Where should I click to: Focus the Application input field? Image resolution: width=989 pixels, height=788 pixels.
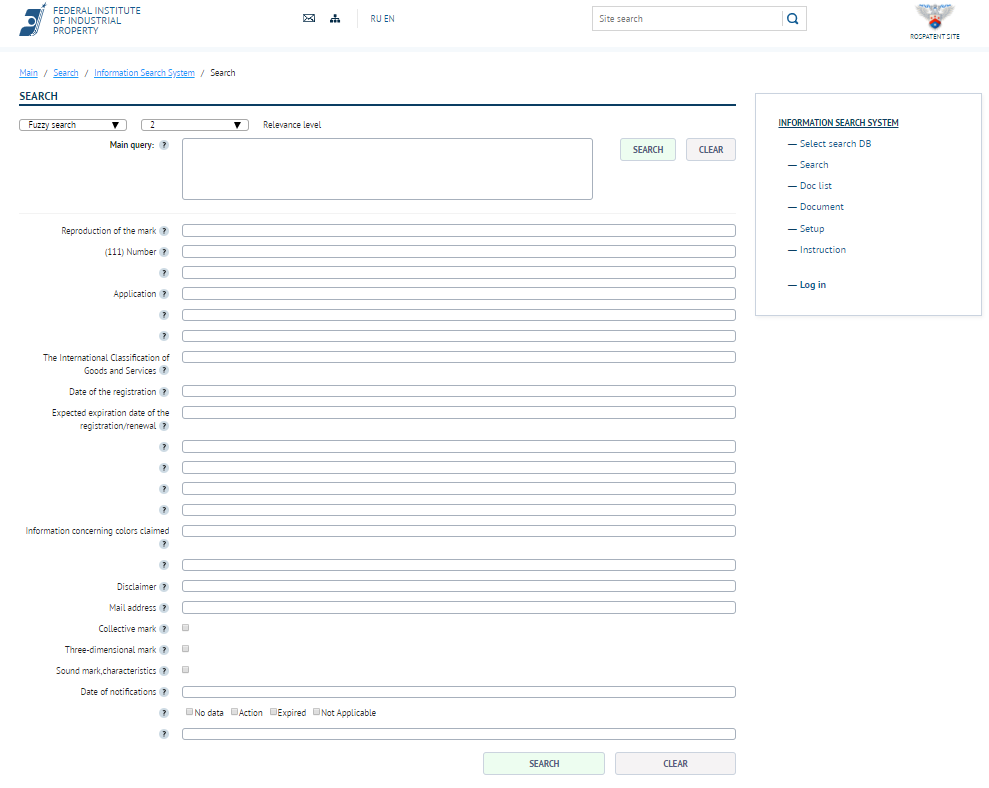tap(459, 294)
